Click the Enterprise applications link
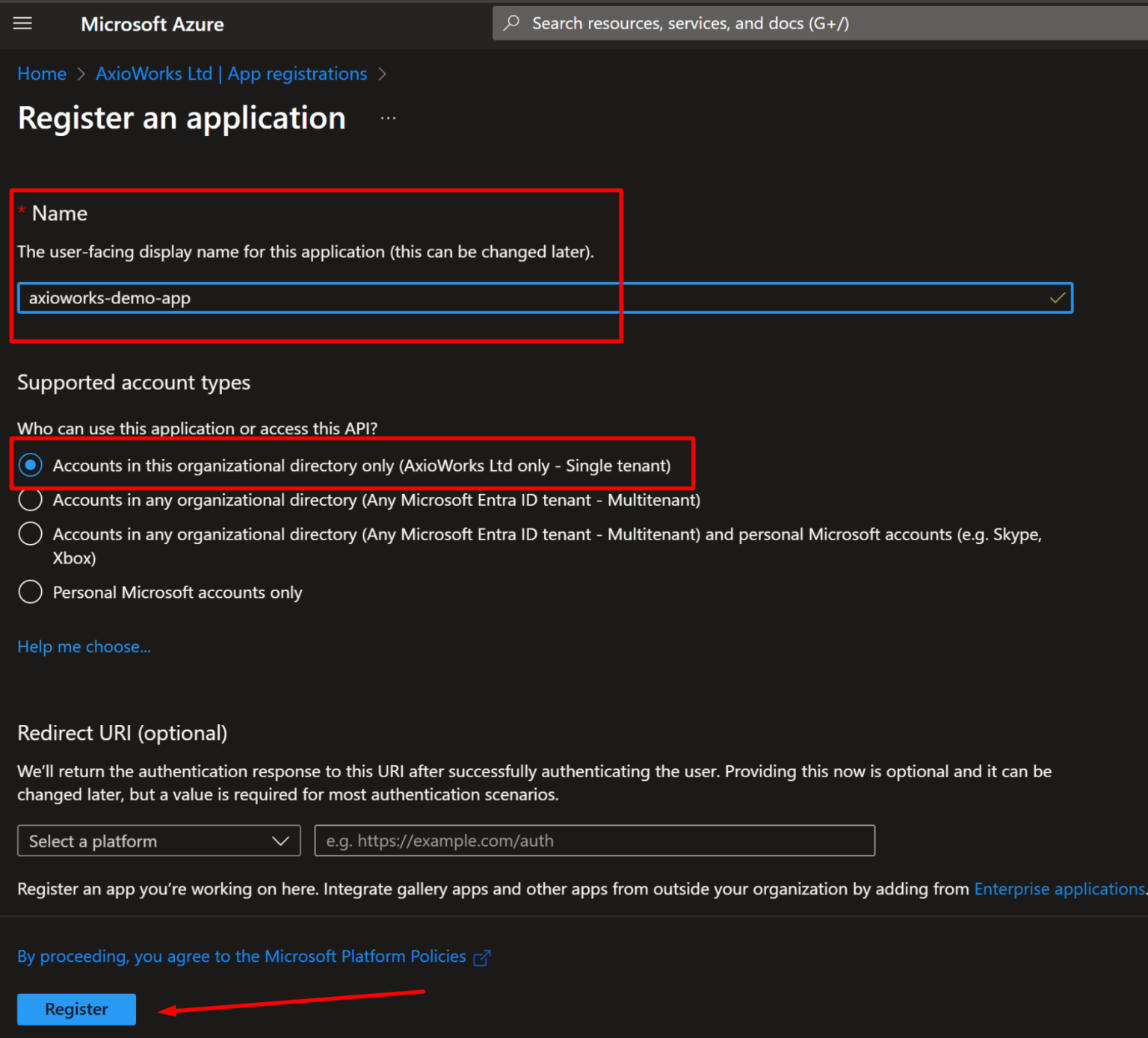 (1059, 889)
